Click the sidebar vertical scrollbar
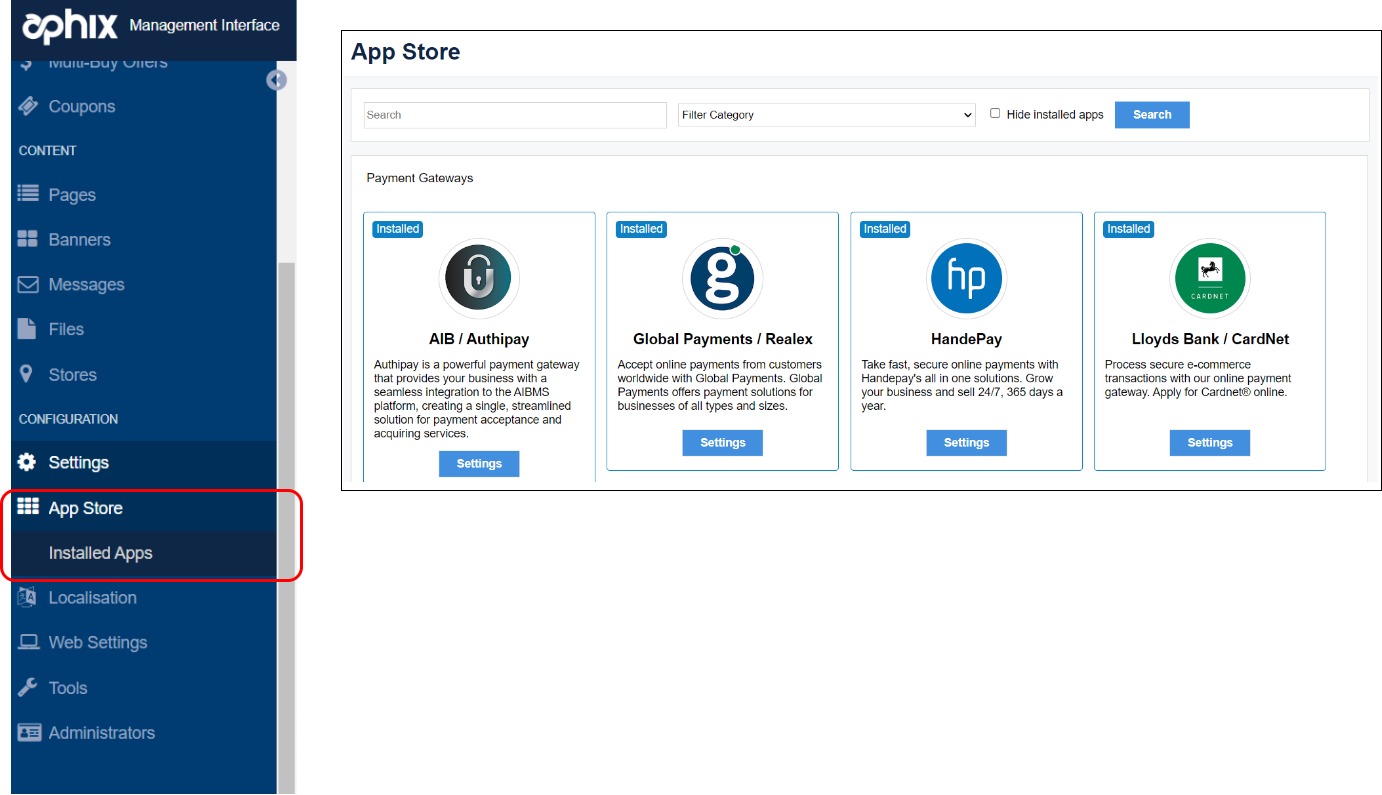The image size is (1382, 795). [x=286, y=500]
